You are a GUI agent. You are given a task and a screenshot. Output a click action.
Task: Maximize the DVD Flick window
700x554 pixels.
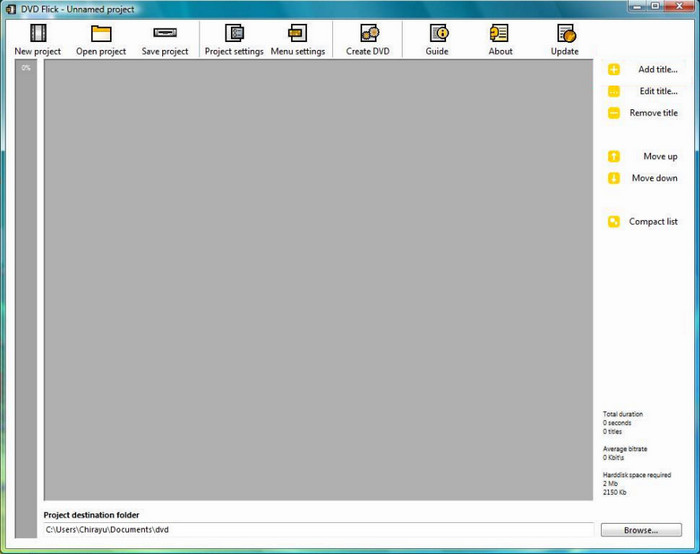(x=655, y=6)
